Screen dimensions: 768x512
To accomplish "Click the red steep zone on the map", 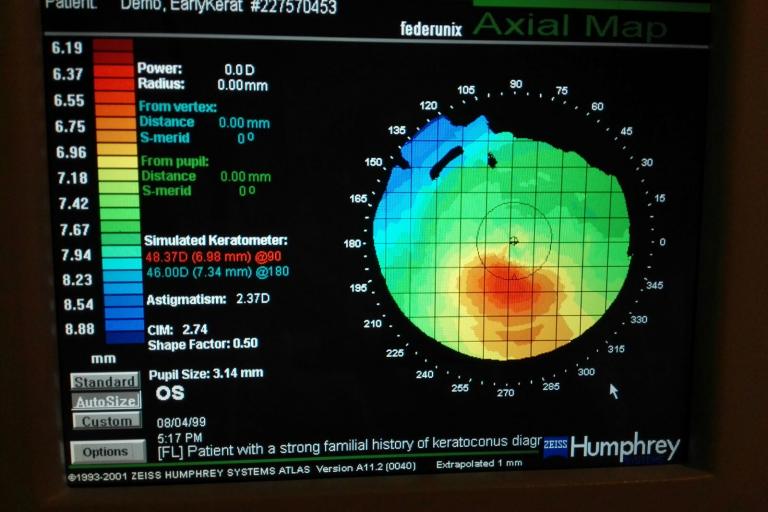I will pos(505,293).
